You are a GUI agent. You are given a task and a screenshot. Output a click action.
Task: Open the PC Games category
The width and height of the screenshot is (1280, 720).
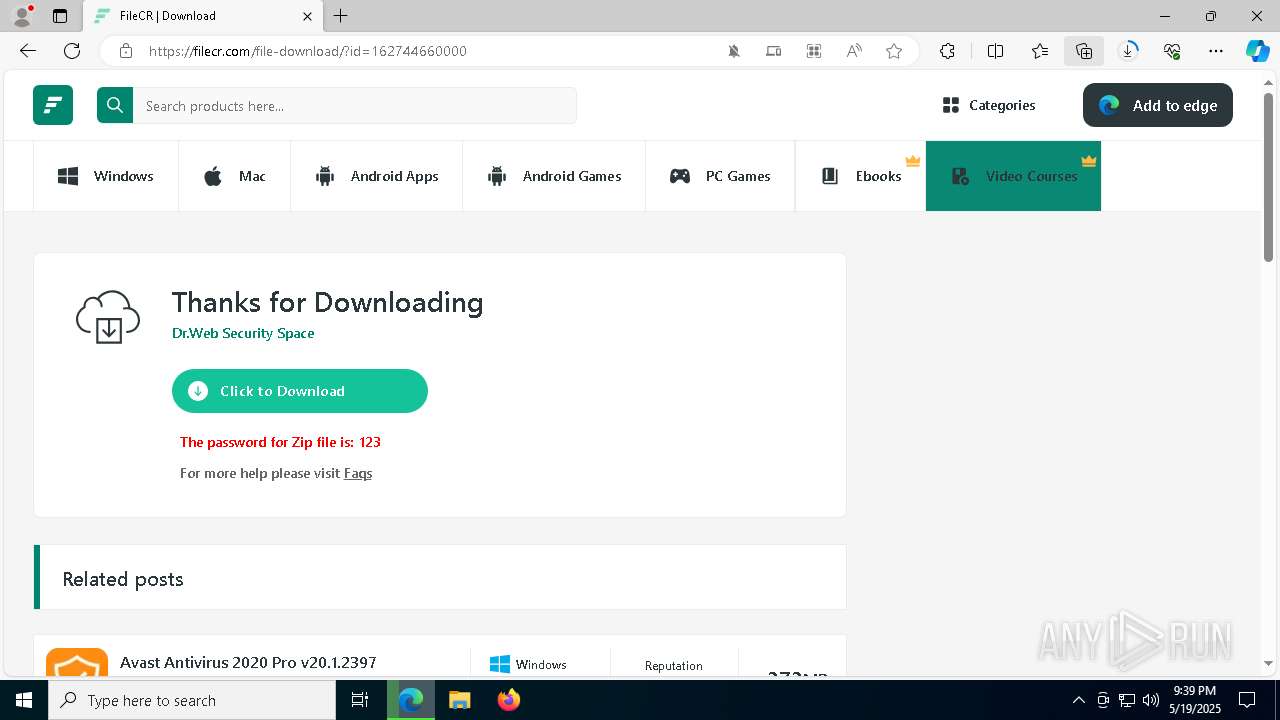click(720, 176)
